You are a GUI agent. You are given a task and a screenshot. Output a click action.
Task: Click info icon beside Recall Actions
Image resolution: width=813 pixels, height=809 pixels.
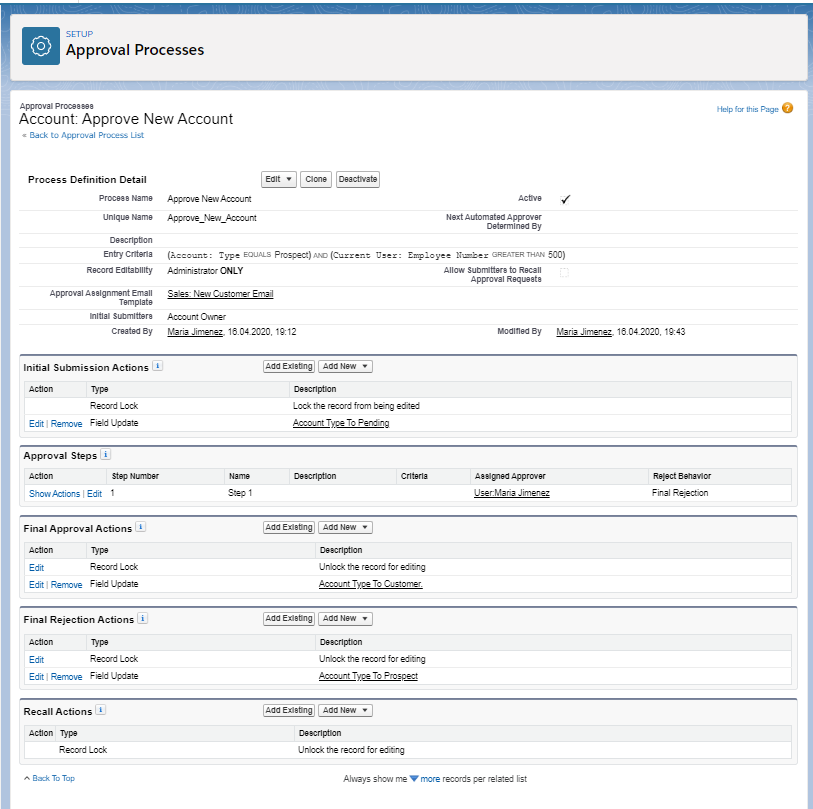click(101, 710)
